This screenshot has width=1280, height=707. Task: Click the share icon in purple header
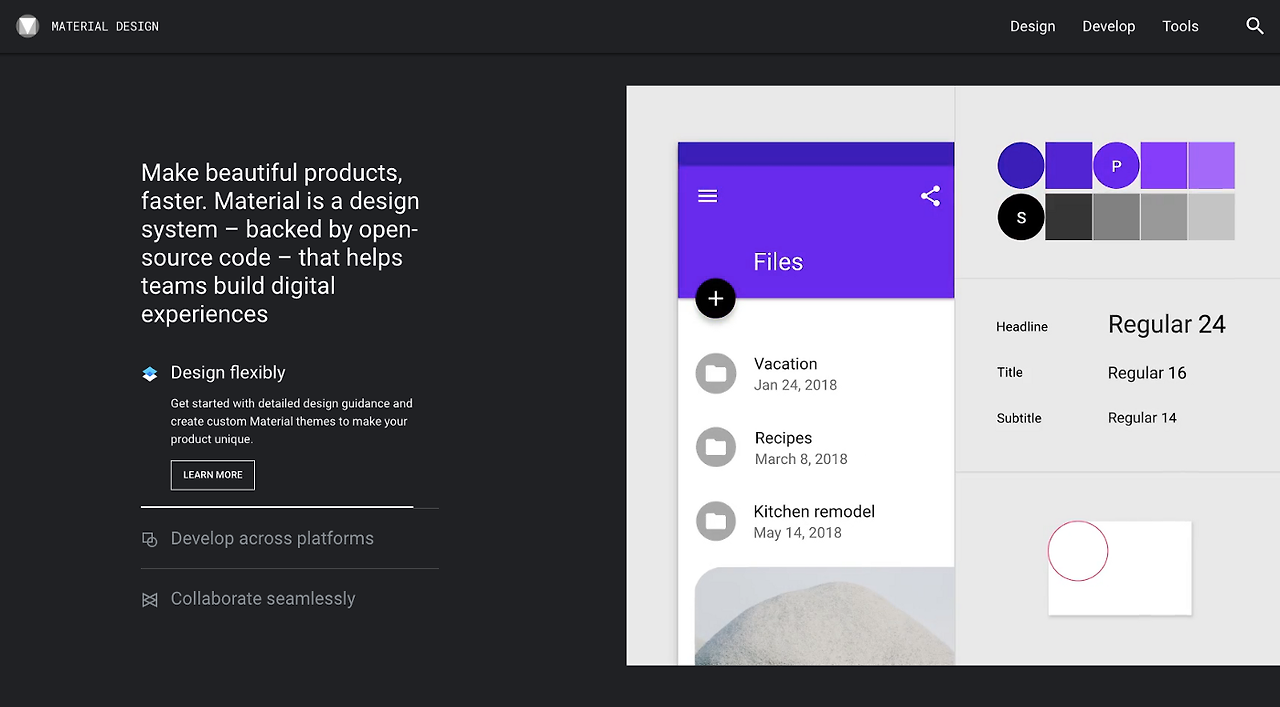[x=930, y=196]
